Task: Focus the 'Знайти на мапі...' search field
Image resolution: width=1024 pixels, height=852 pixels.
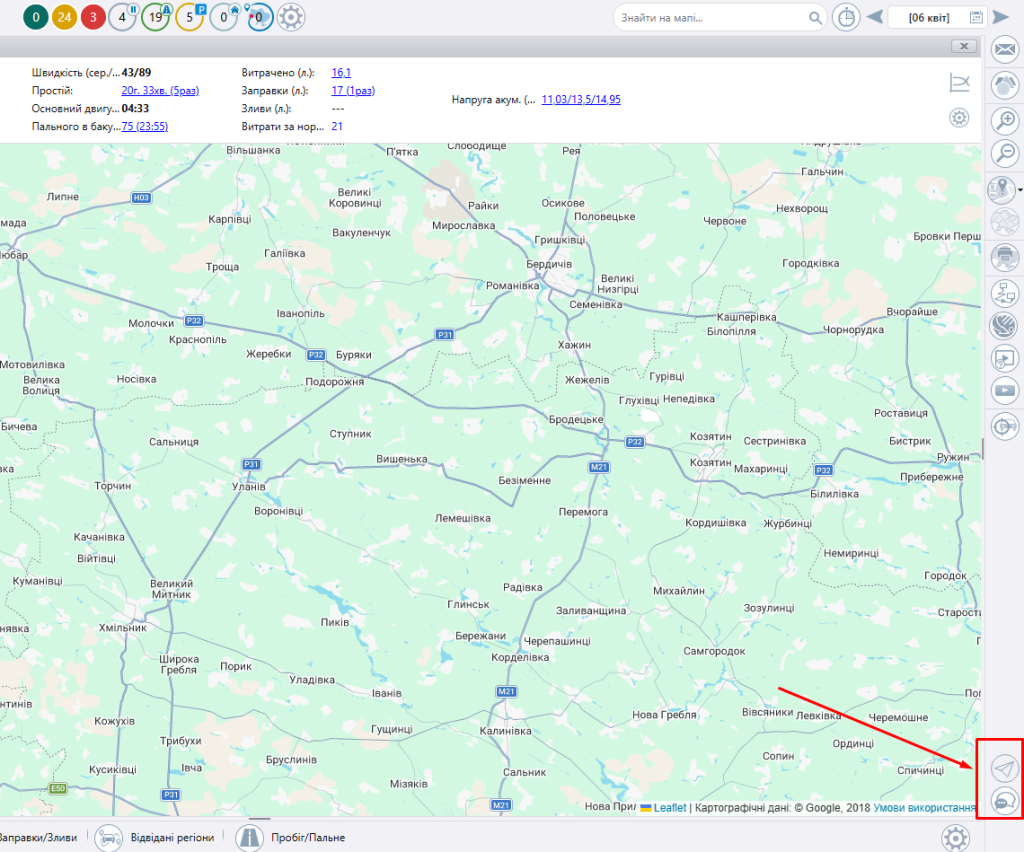Action: click(x=712, y=18)
